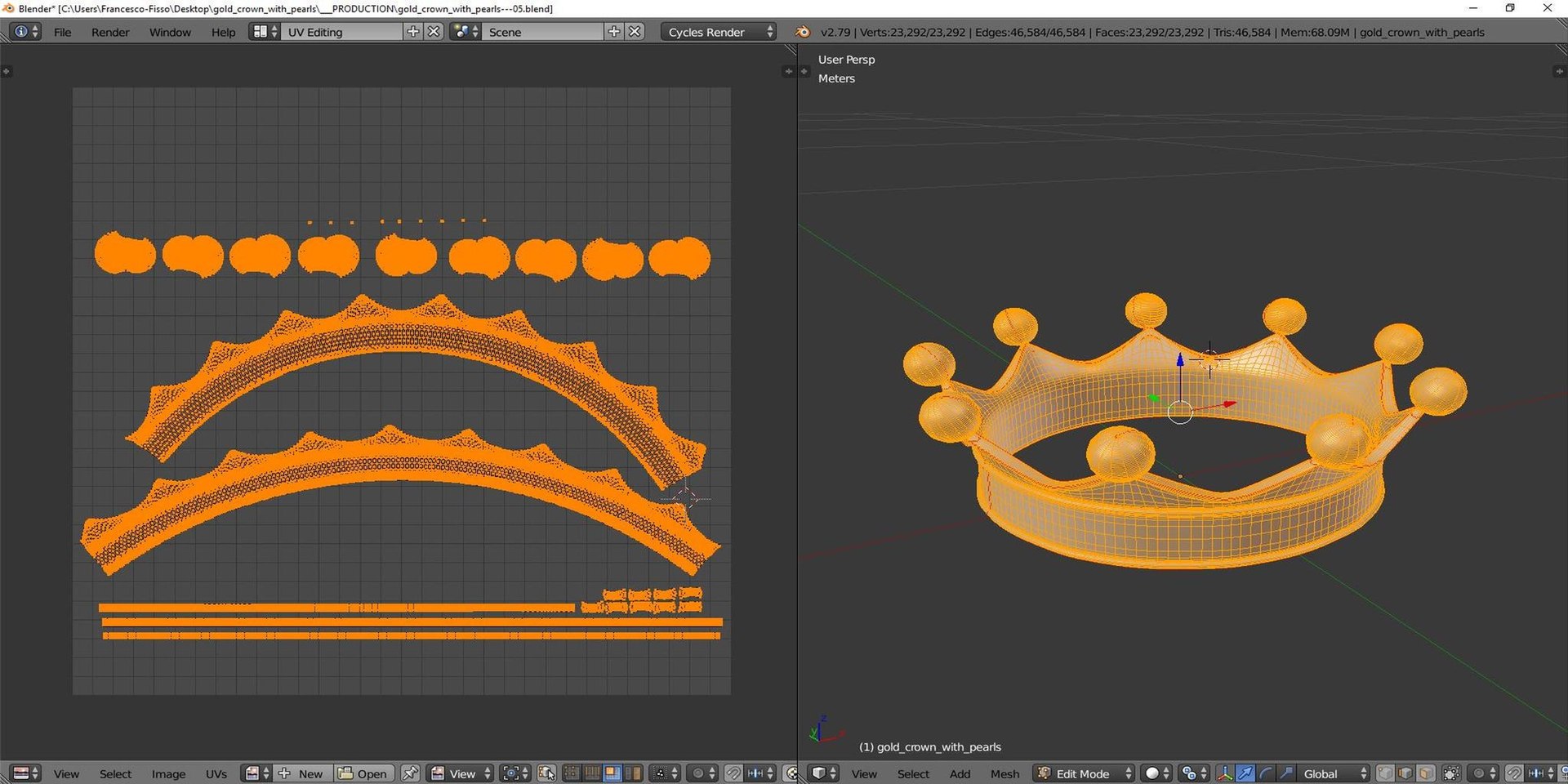Switch to edge select mode in 3D view

pos(1405,773)
